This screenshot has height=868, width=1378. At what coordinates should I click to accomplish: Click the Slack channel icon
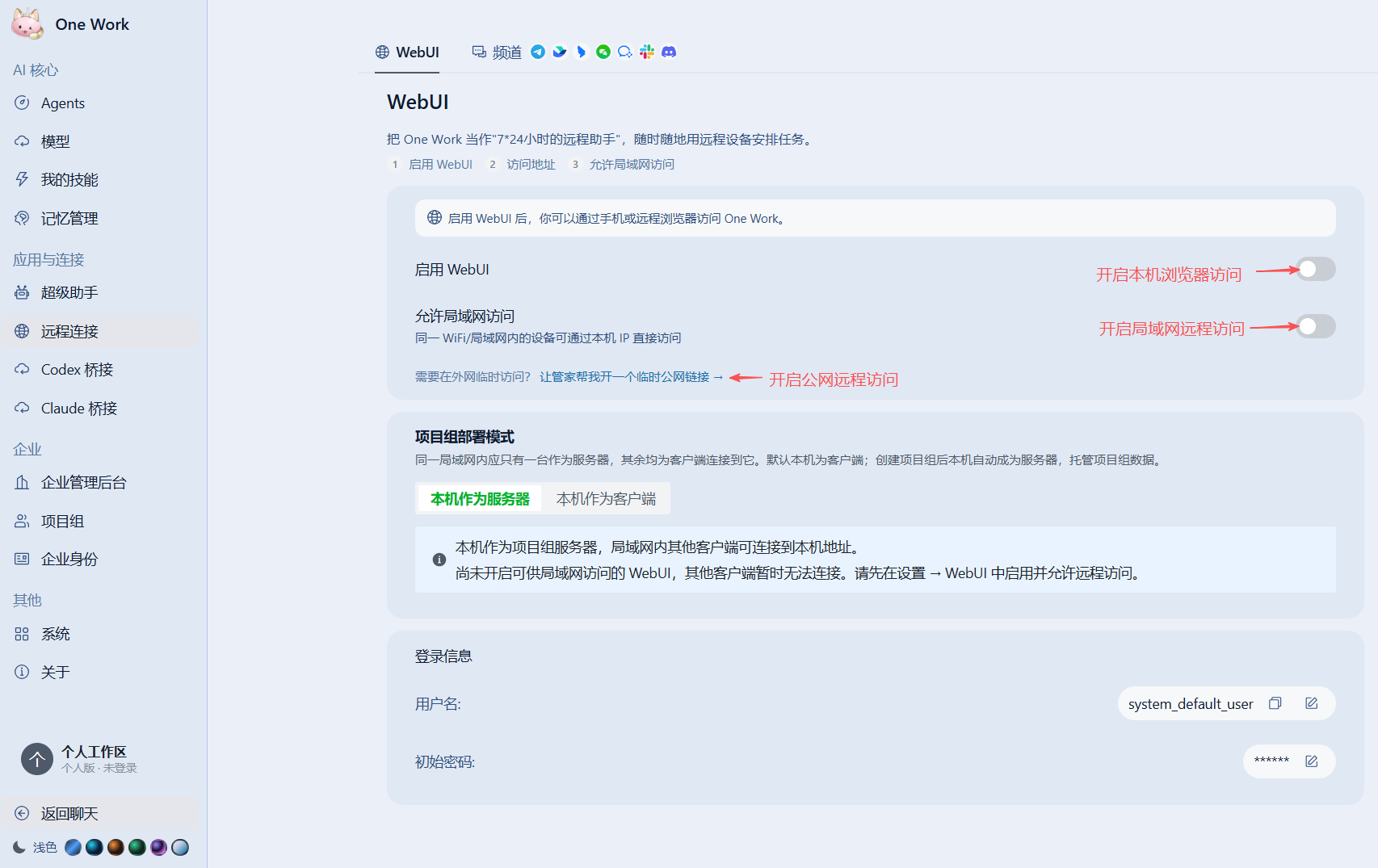tap(647, 52)
